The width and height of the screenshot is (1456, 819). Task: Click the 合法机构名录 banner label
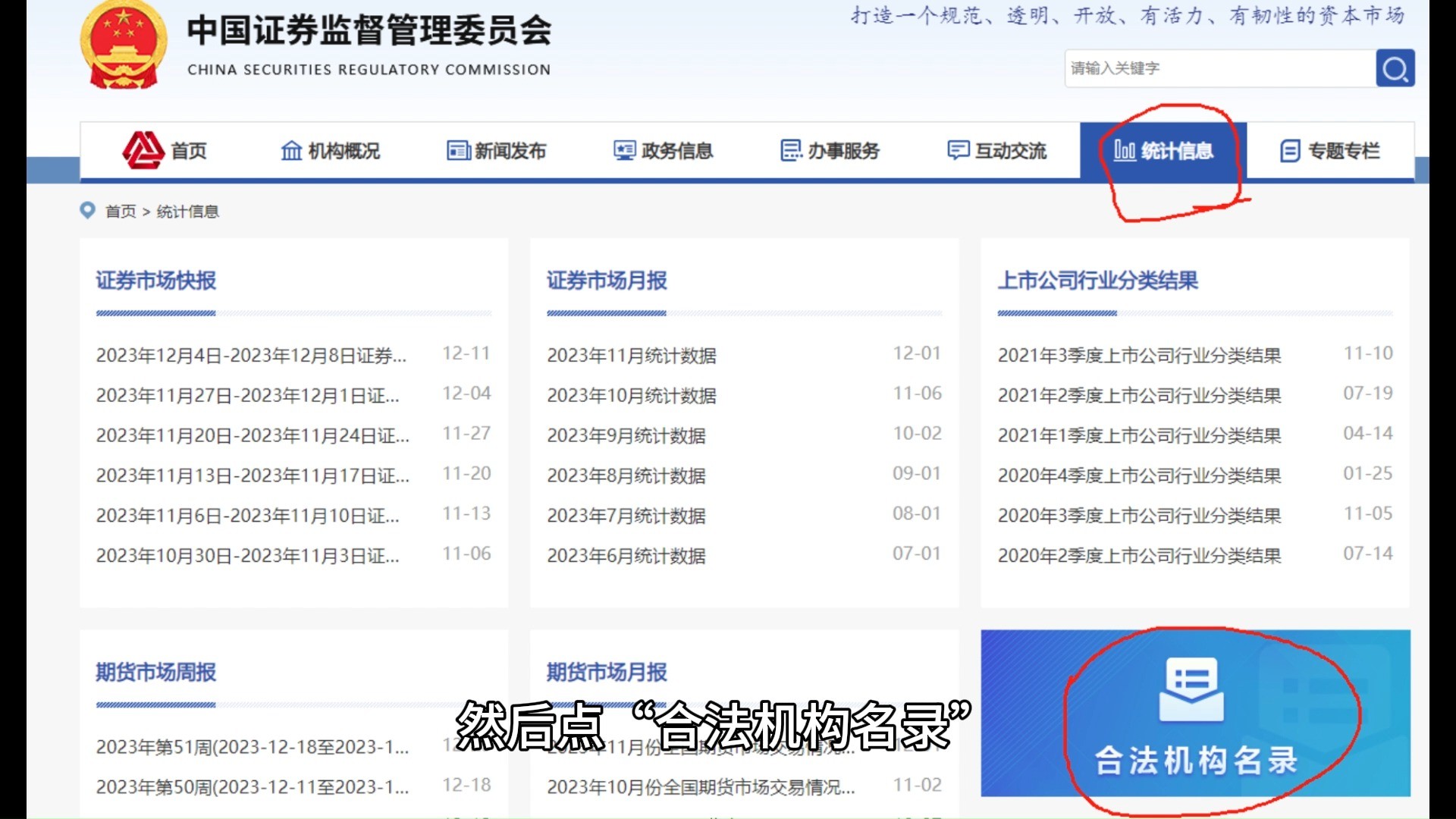pos(1197,761)
